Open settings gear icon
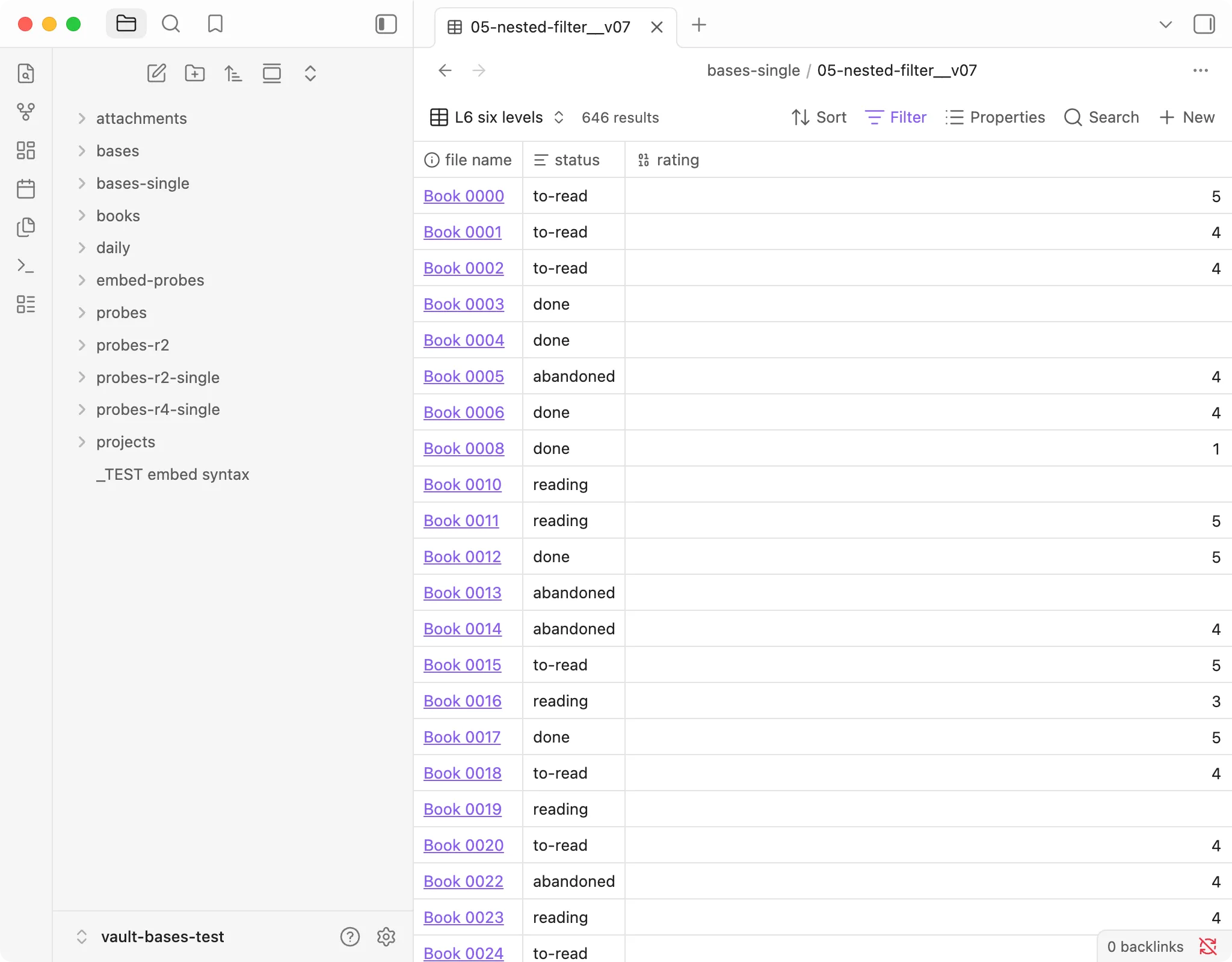This screenshot has height=962, width=1232. click(x=386, y=937)
